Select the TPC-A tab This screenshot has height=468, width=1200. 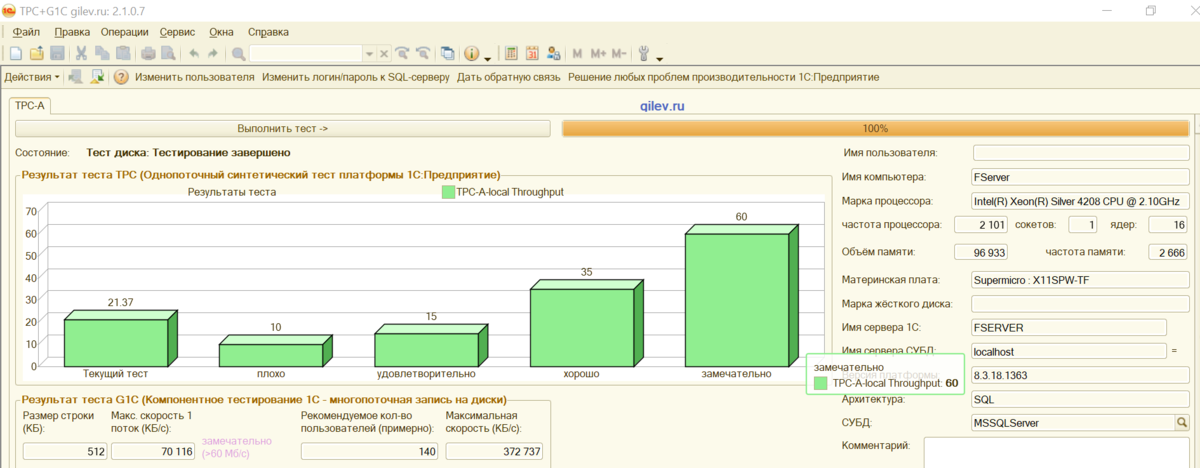click(31, 105)
